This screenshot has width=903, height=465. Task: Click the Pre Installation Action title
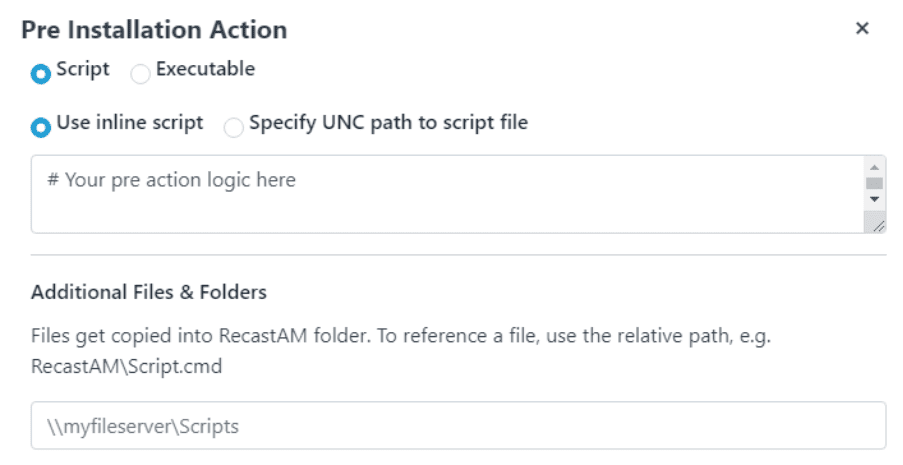coord(154,30)
